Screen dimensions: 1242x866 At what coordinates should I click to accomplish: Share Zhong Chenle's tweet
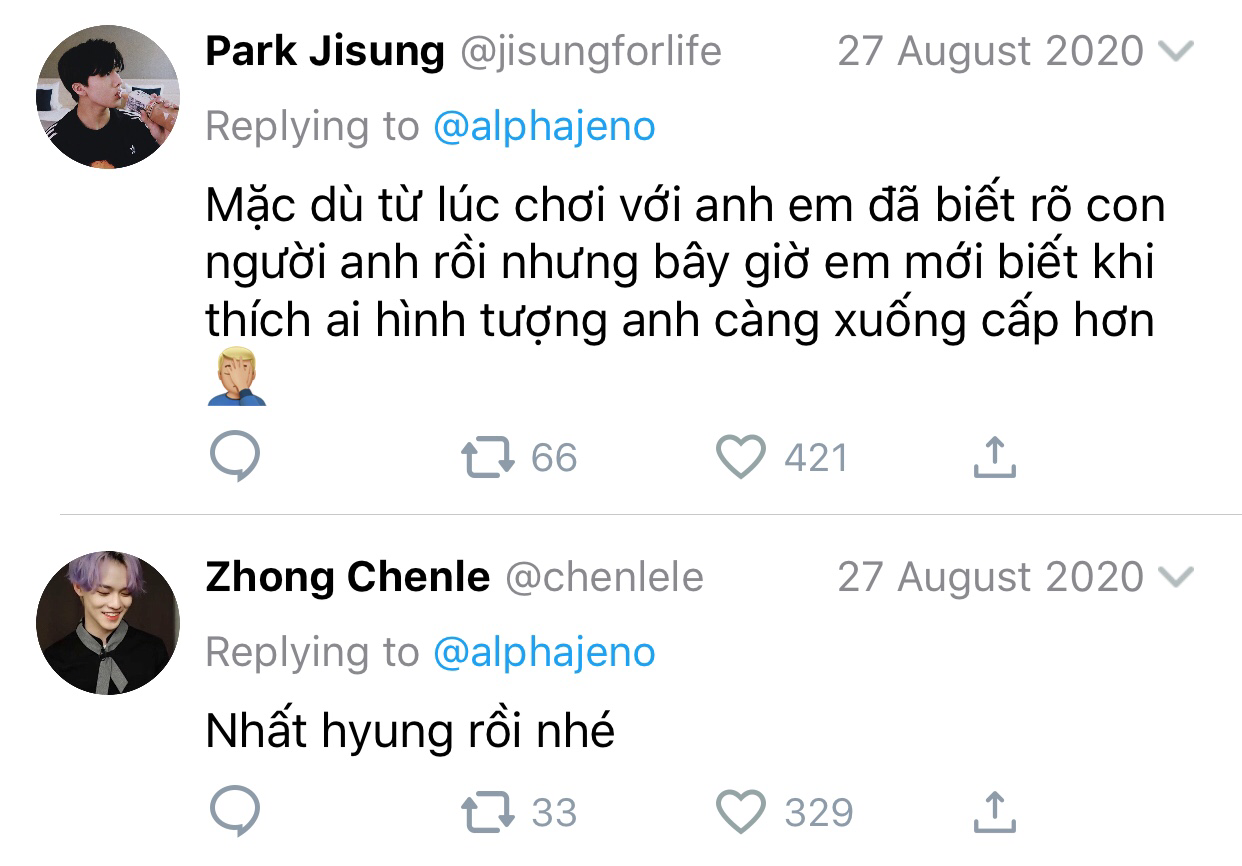click(x=993, y=812)
